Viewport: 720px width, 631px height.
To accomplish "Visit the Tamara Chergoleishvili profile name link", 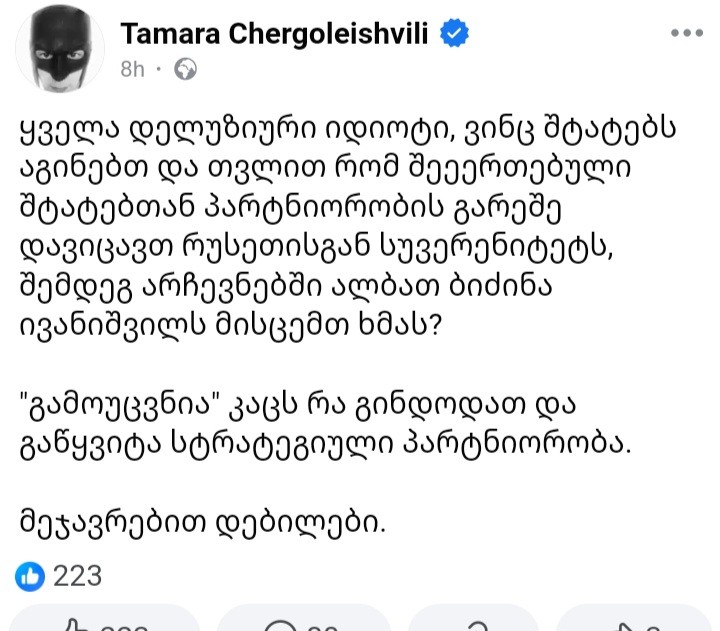I will tap(274, 34).
